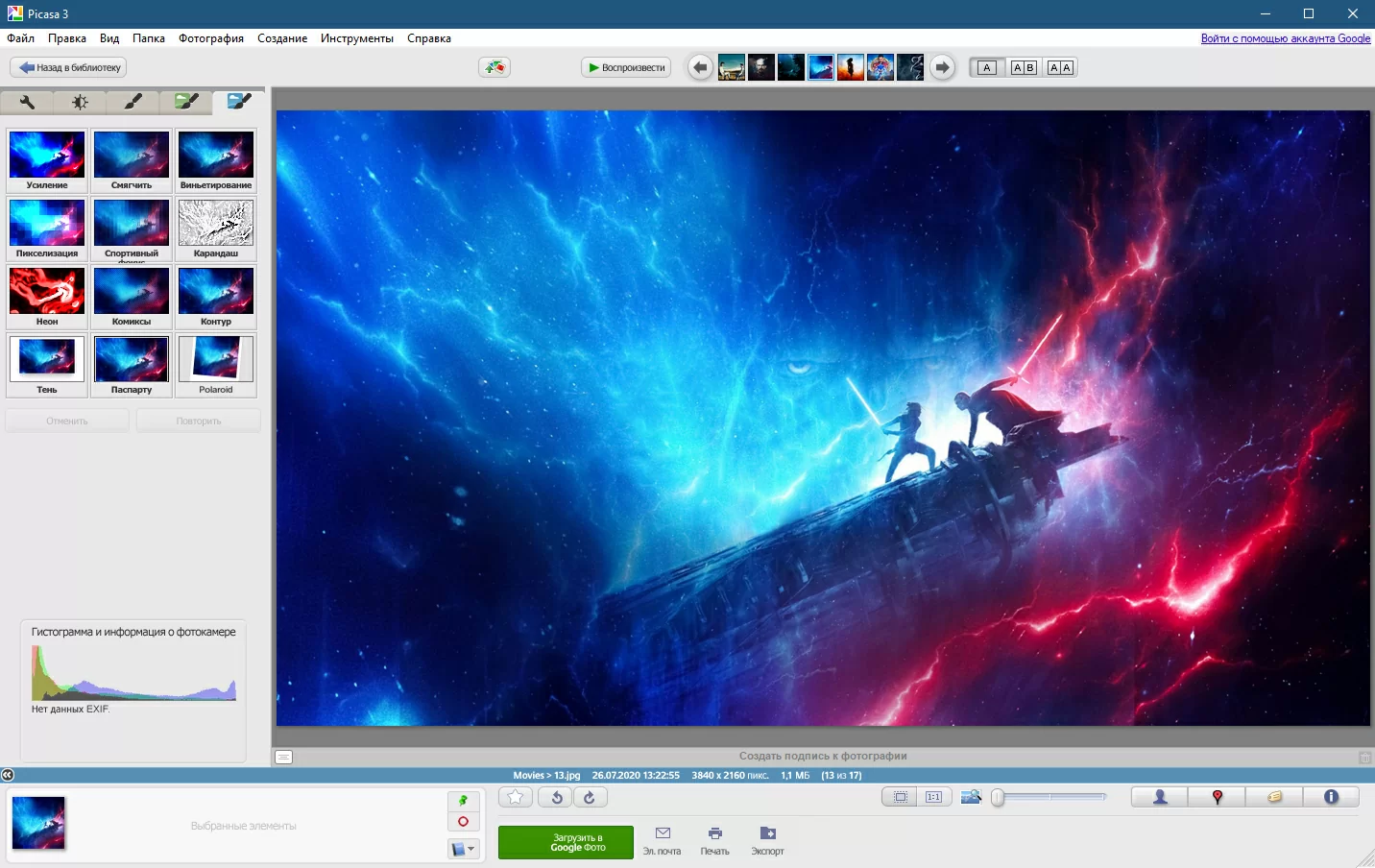The image size is (1375, 868).
Task: Apply the Усиление effect
Action: tap(47, 160)
